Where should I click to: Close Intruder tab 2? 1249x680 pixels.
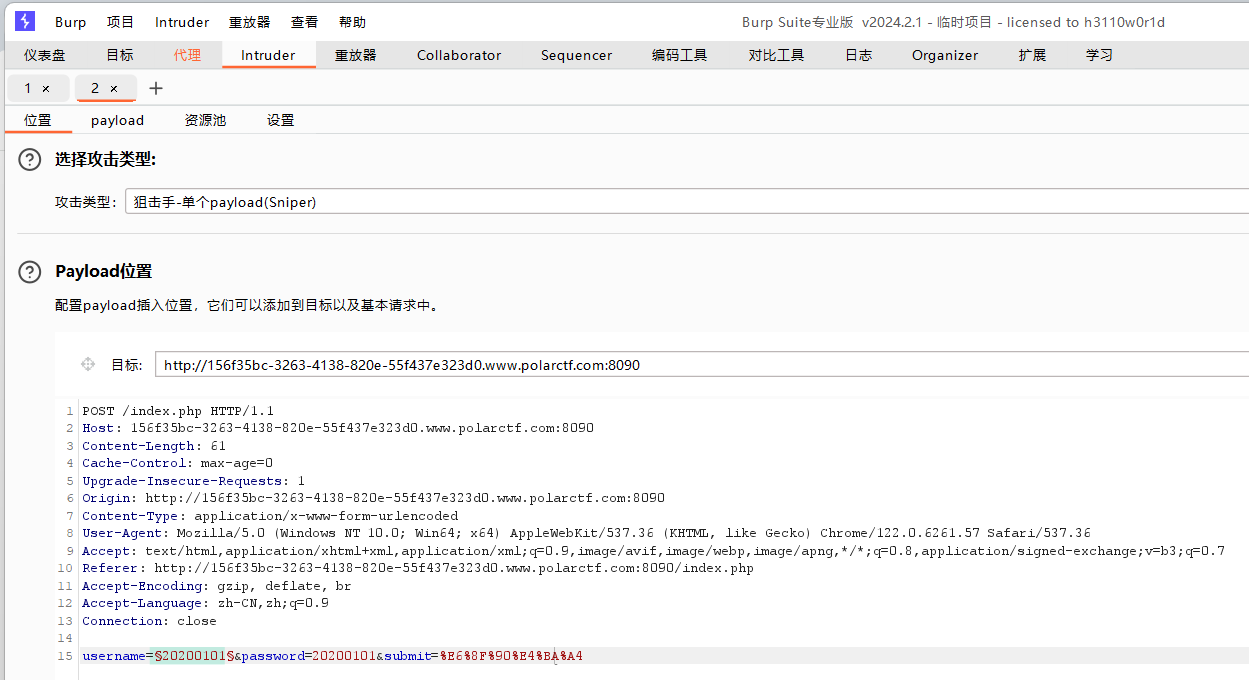[114, 89]
